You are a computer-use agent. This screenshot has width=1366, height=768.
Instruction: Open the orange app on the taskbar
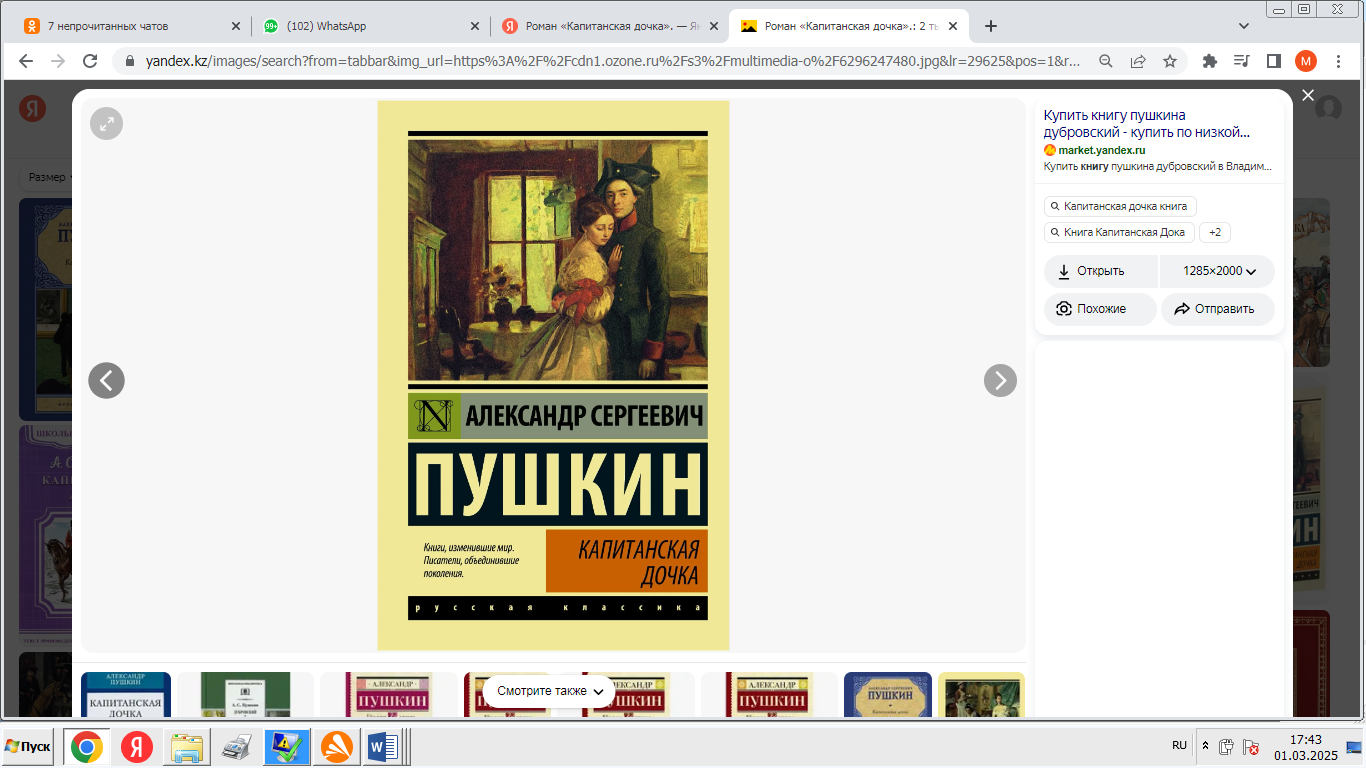click(x=337, y=747)
